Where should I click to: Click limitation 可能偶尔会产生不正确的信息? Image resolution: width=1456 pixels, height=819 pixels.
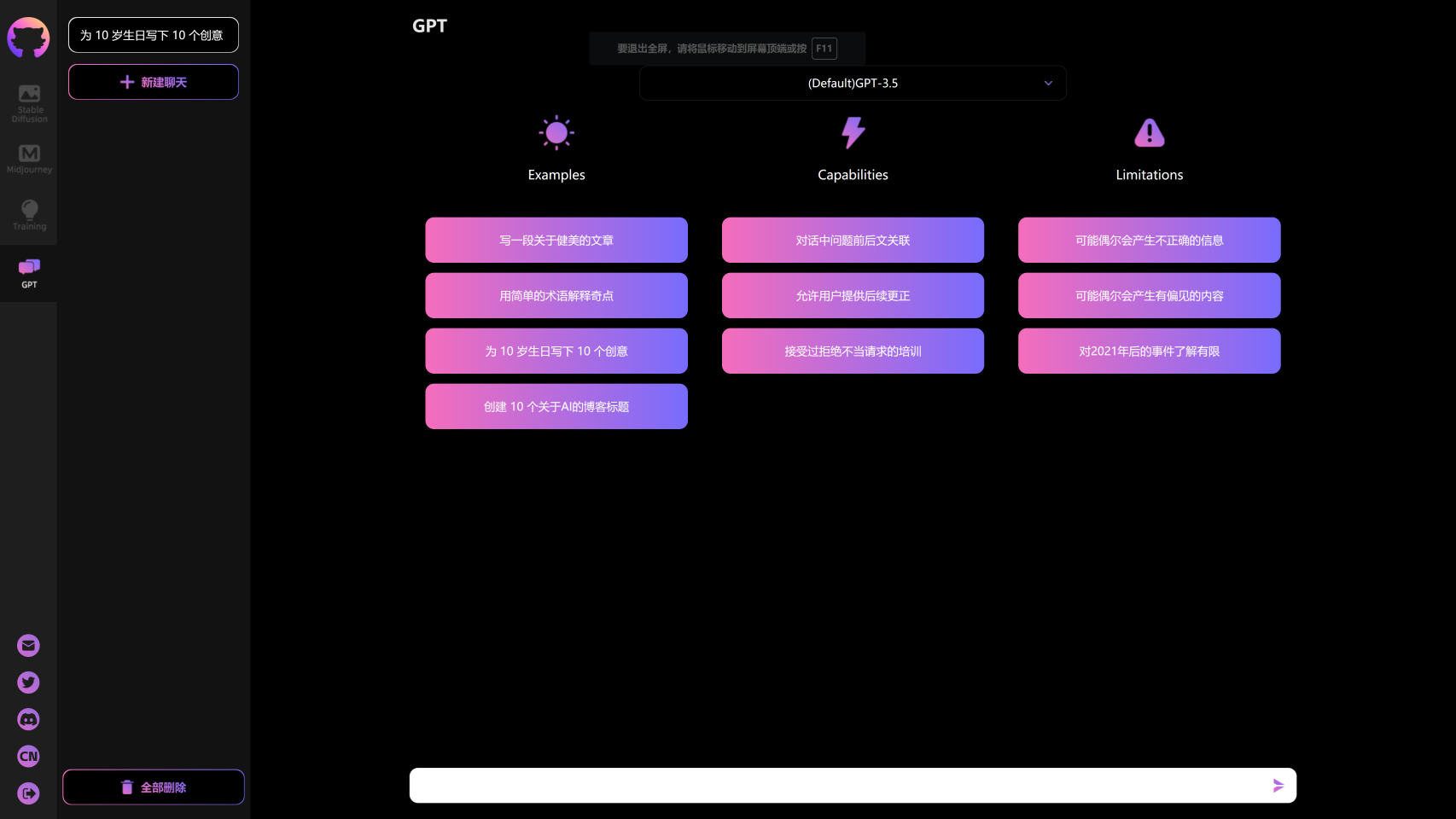[1150, 240]
